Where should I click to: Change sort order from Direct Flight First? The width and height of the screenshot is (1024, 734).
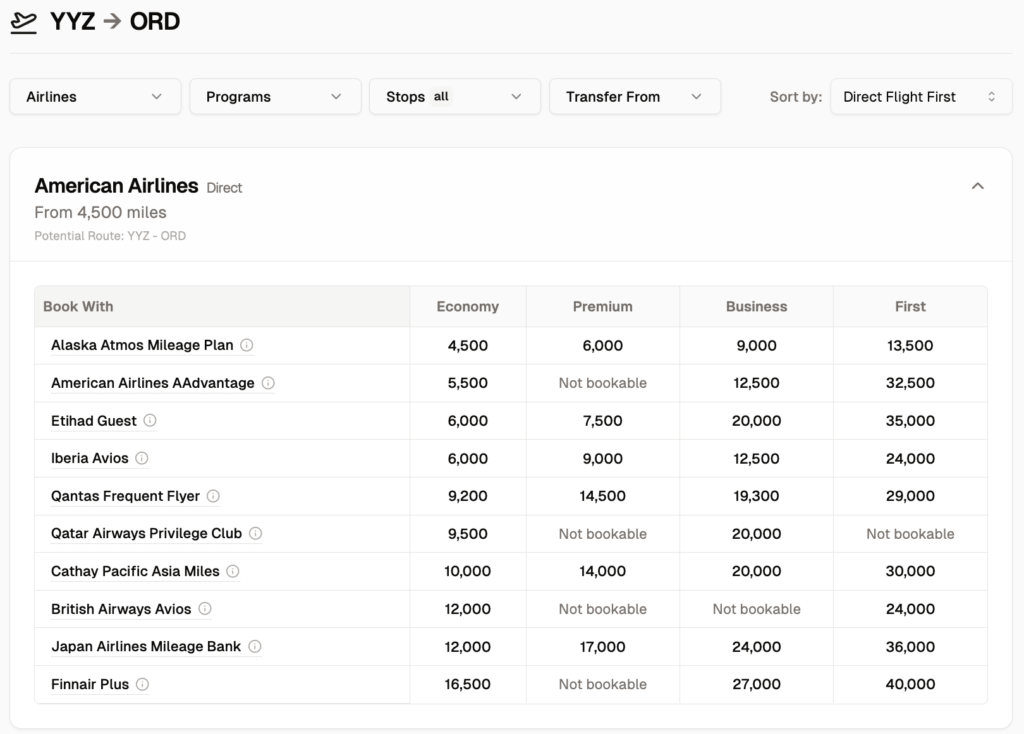point(921,97)
